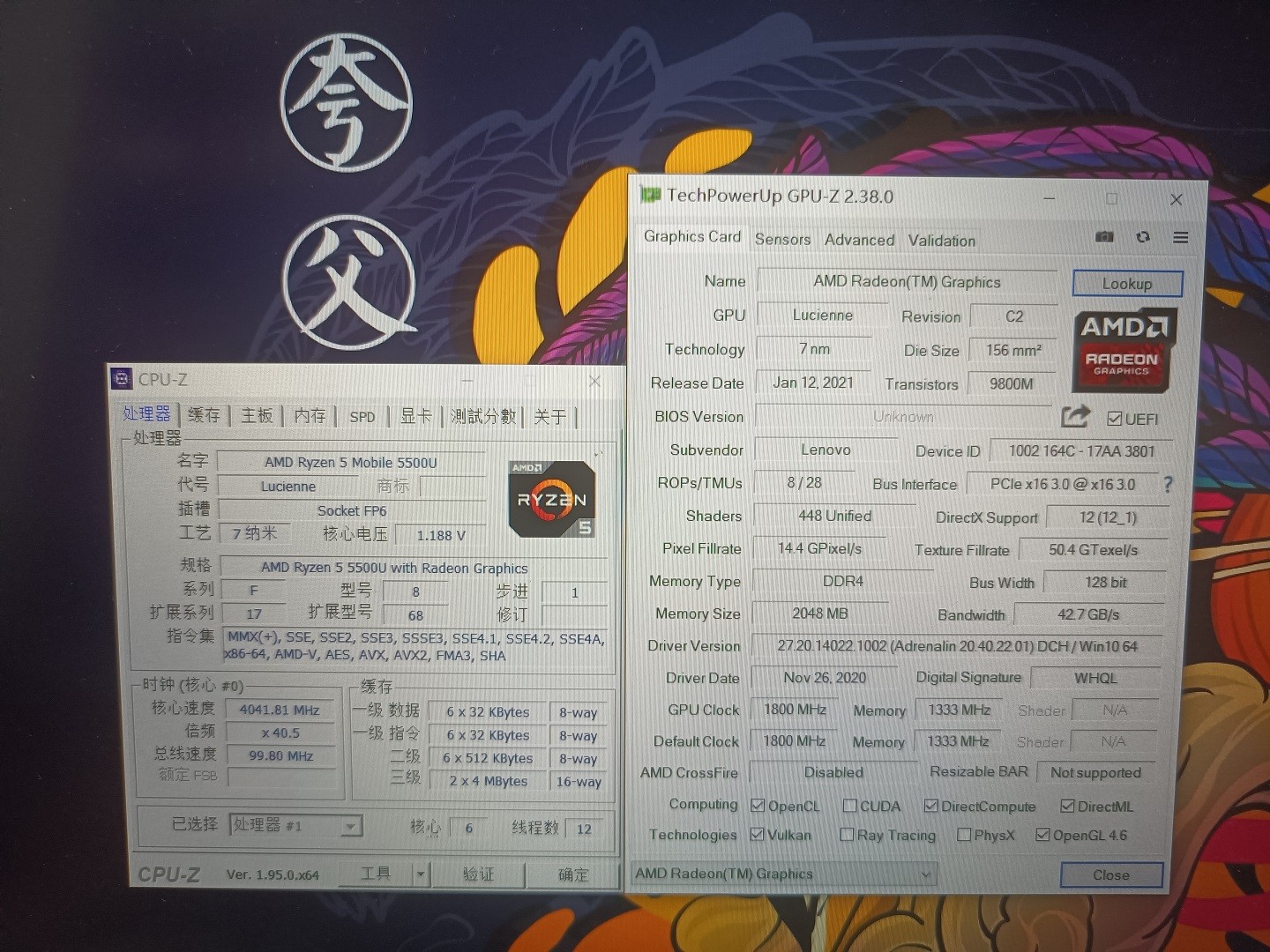Viewport: 1270px width, 952px height.
Task: Click 'AMD Ryzen 5 Mobile 5500U' name in CPU-Z
Action: [x=351, y=462]
